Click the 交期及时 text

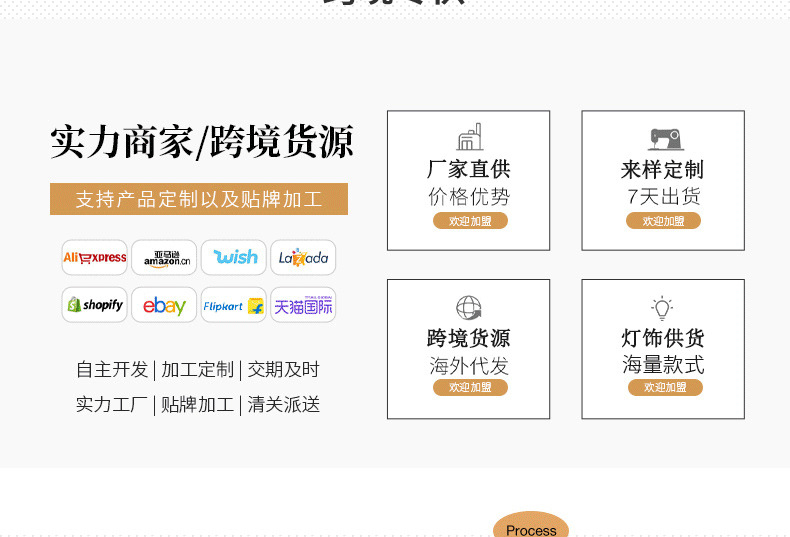[284, 369]
